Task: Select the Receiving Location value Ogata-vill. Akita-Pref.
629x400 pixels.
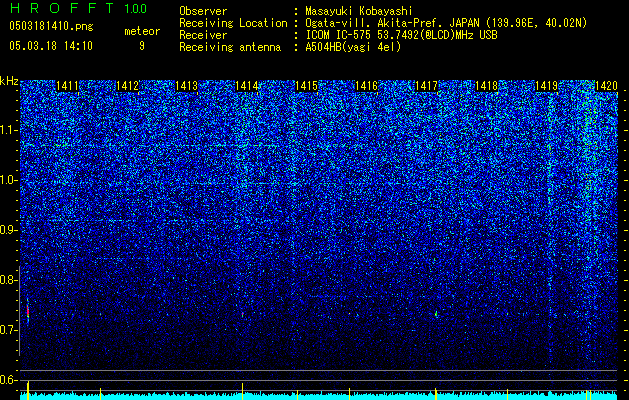Action: click(446, 23)
